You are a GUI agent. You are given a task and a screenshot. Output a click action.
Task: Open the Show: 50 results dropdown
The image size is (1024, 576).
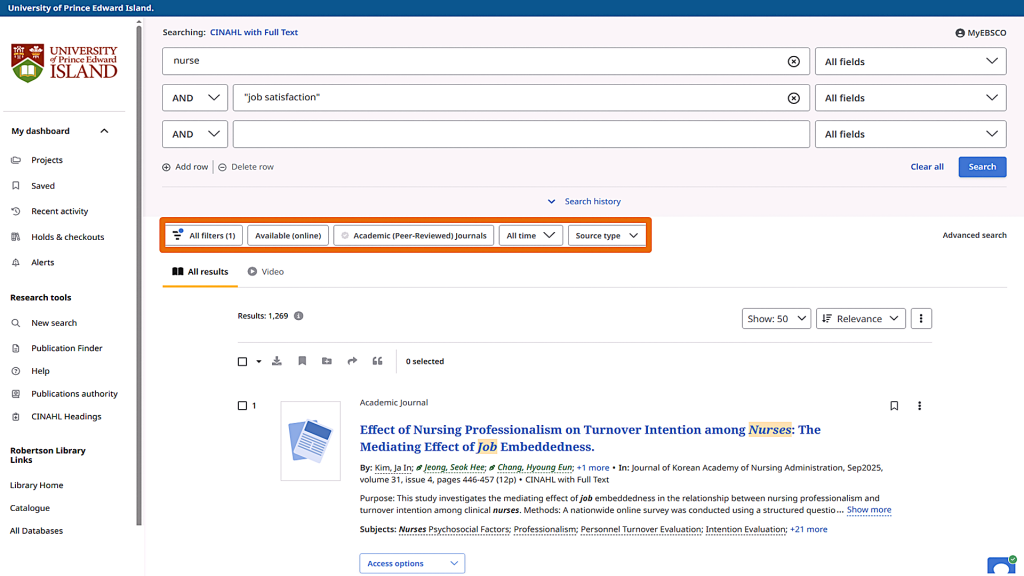775,319
